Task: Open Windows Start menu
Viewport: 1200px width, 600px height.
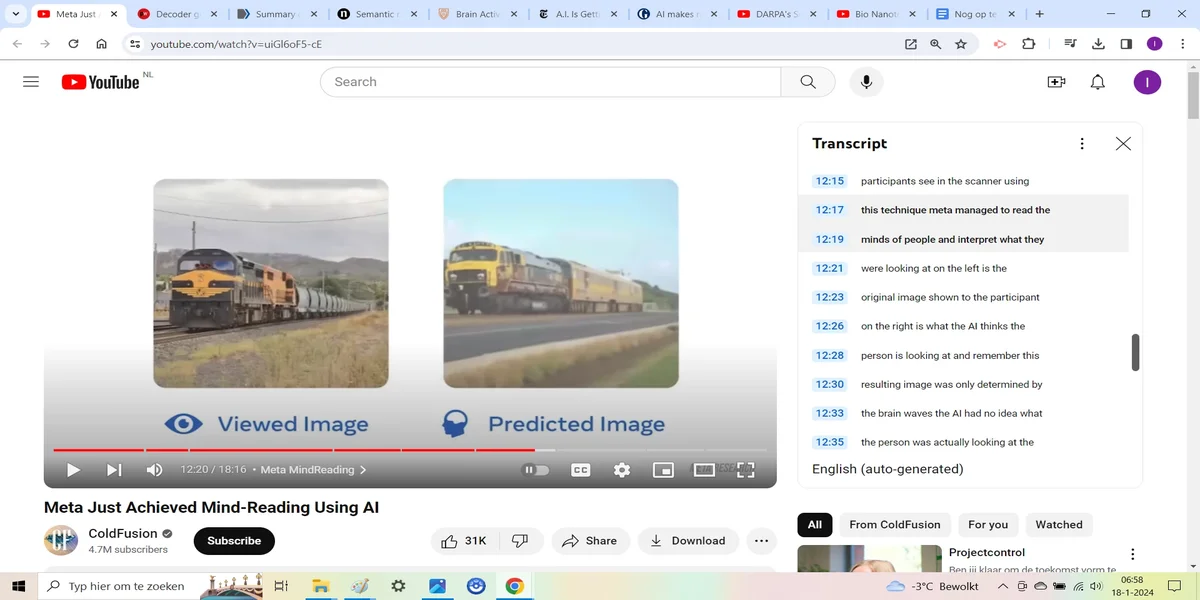Action: click(19, 586)
